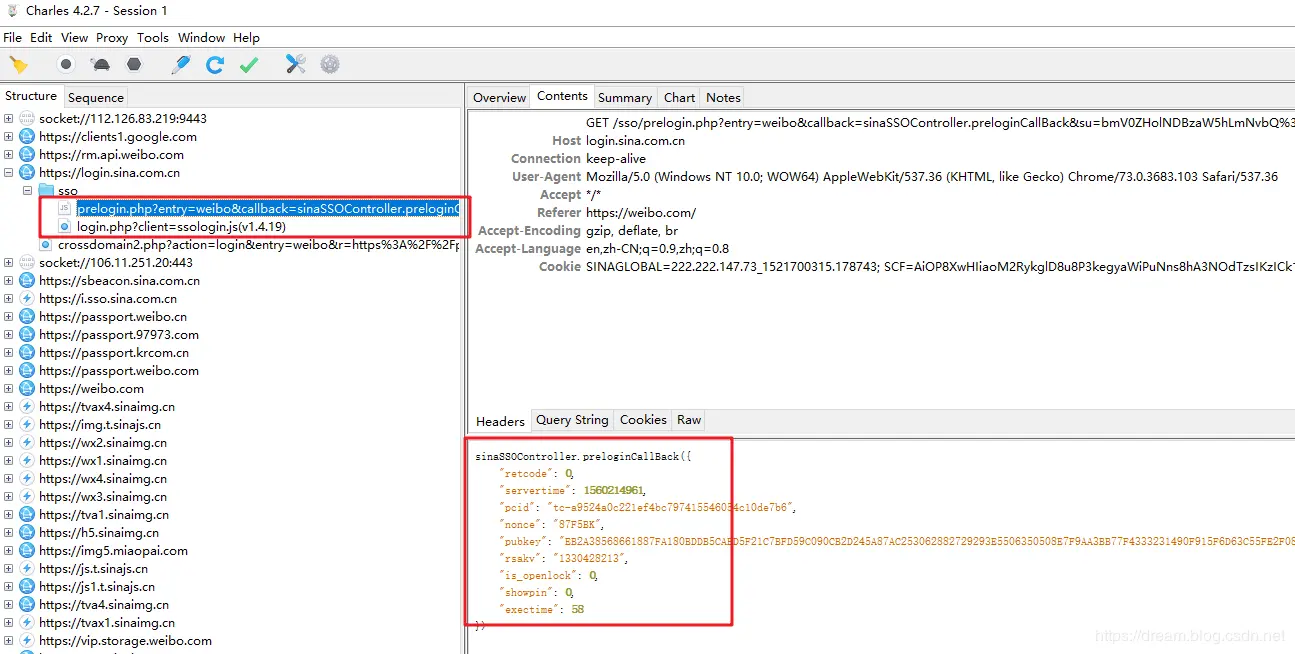Toggle breakpoints with the hexagon icon

133,65
